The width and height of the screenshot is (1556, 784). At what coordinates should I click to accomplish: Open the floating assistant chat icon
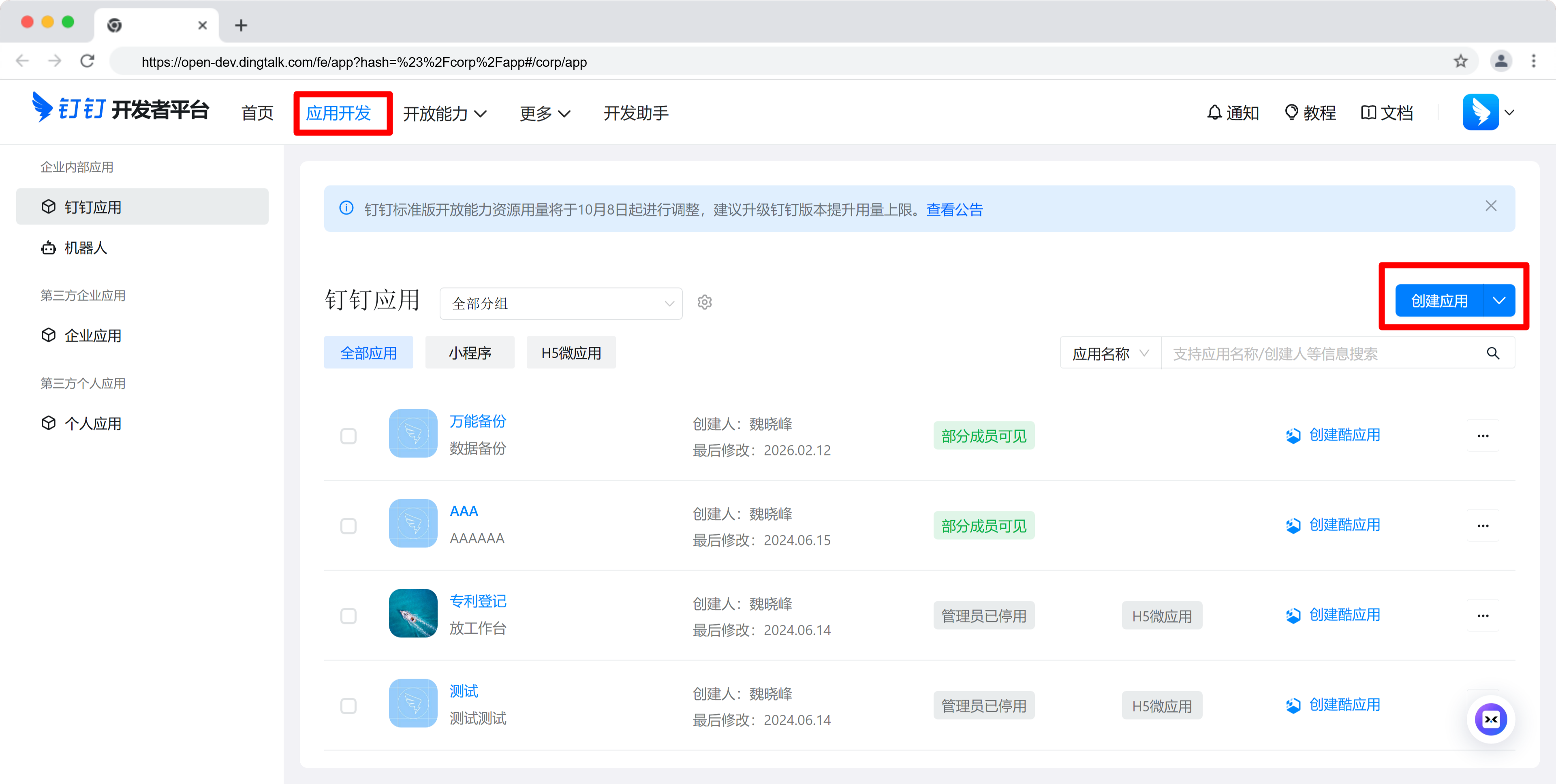(1490, 719)
